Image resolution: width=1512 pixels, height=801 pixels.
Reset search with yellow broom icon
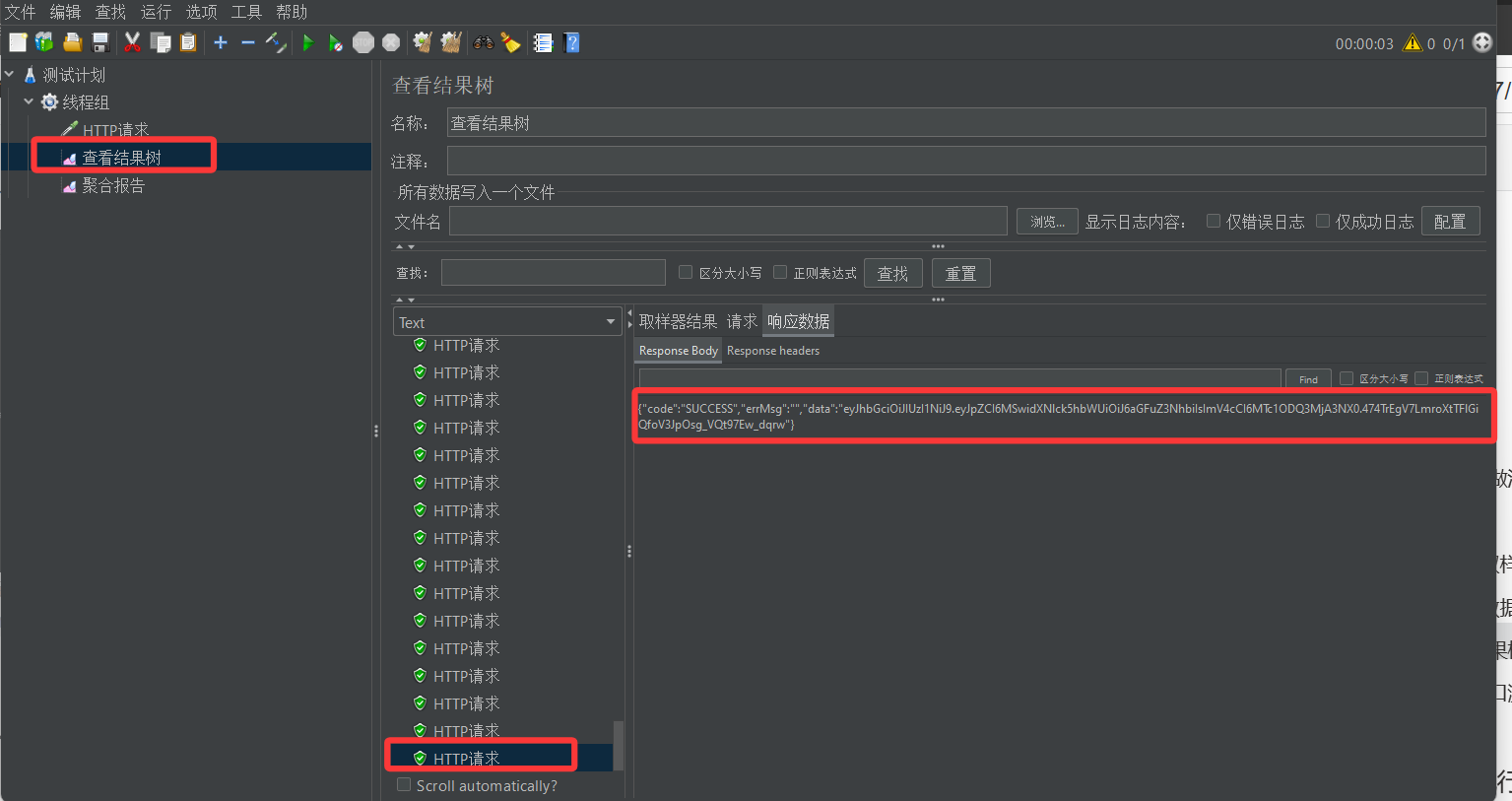pyautogui.click(x=510, y=42)
